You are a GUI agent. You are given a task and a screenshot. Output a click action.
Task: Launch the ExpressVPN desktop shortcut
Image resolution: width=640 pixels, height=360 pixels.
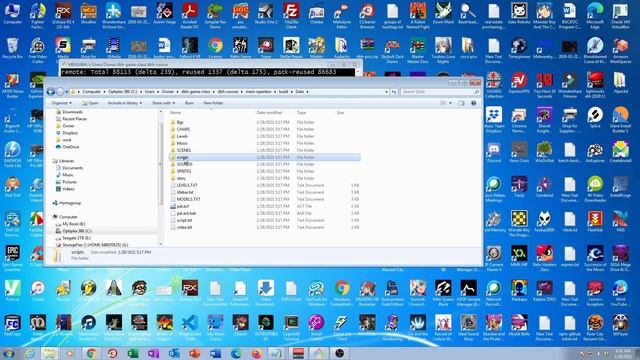pyautogui.click(x=519, y=83)
